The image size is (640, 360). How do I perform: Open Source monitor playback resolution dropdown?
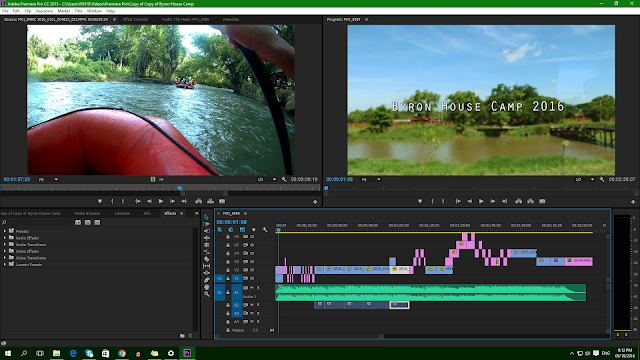click(267, 179)
